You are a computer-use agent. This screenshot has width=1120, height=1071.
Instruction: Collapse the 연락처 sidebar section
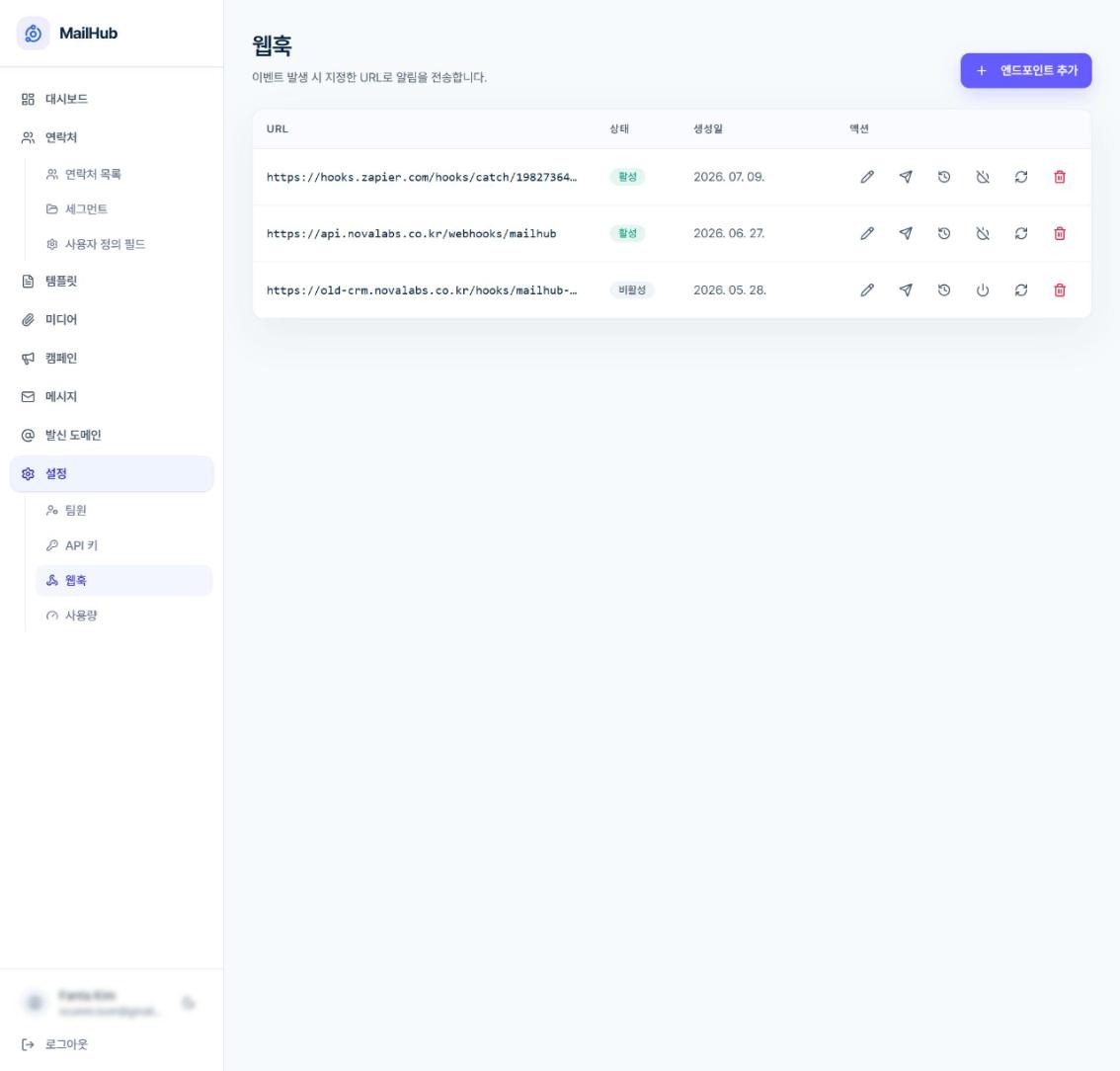coord(112,137)
